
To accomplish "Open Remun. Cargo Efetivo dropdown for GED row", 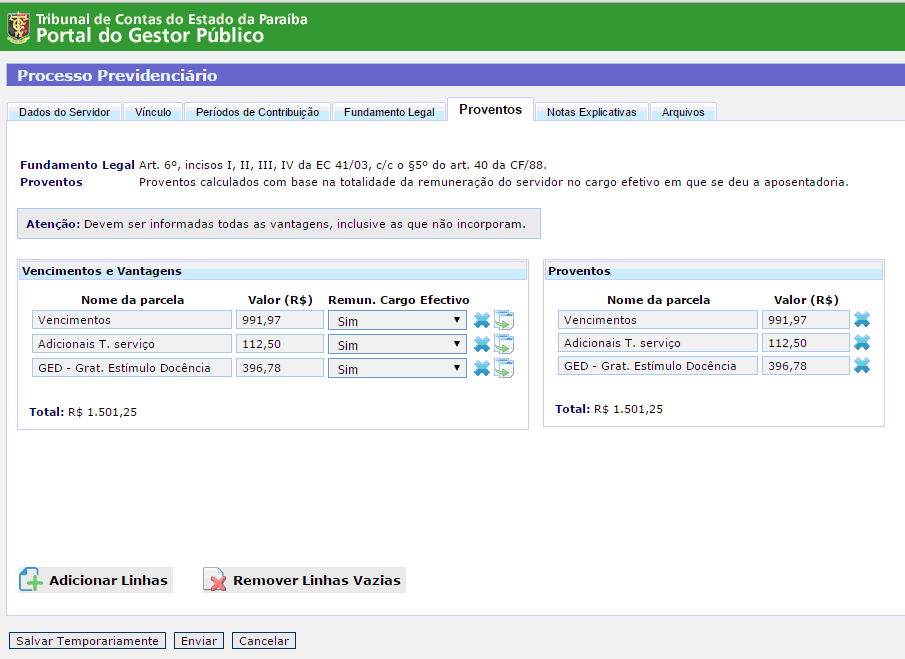I will pos(397,368).
